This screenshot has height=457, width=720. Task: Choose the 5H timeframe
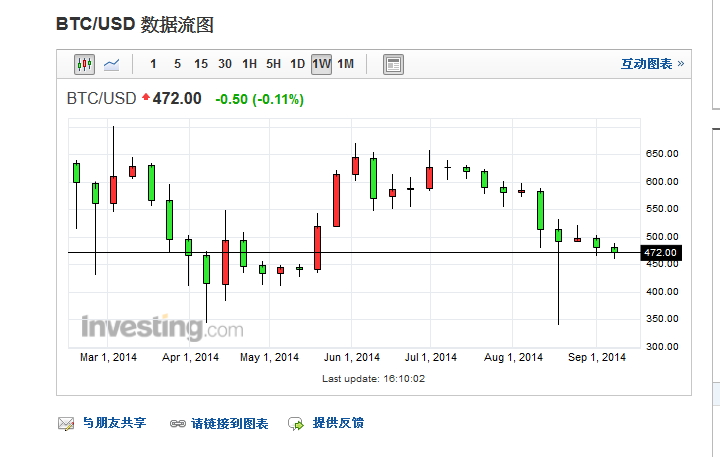coord(273,64)
